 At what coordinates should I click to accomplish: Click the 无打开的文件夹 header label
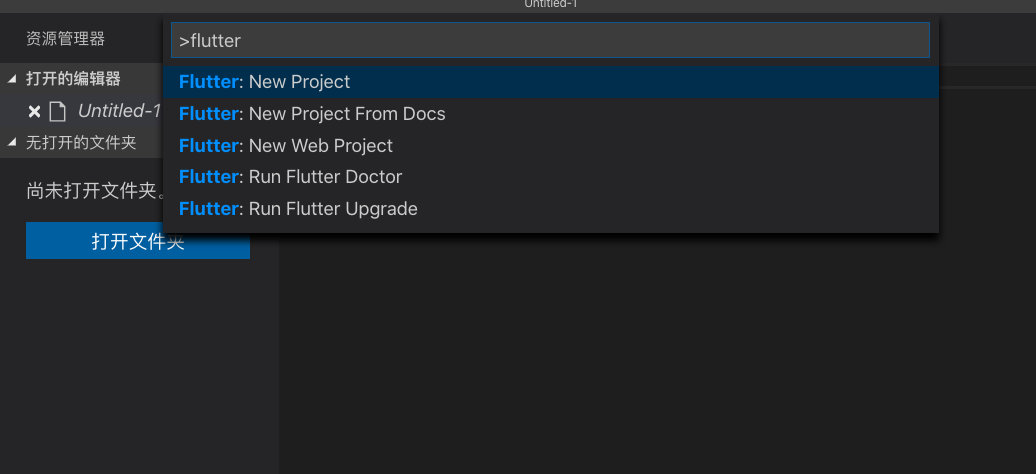pos(81,142)
